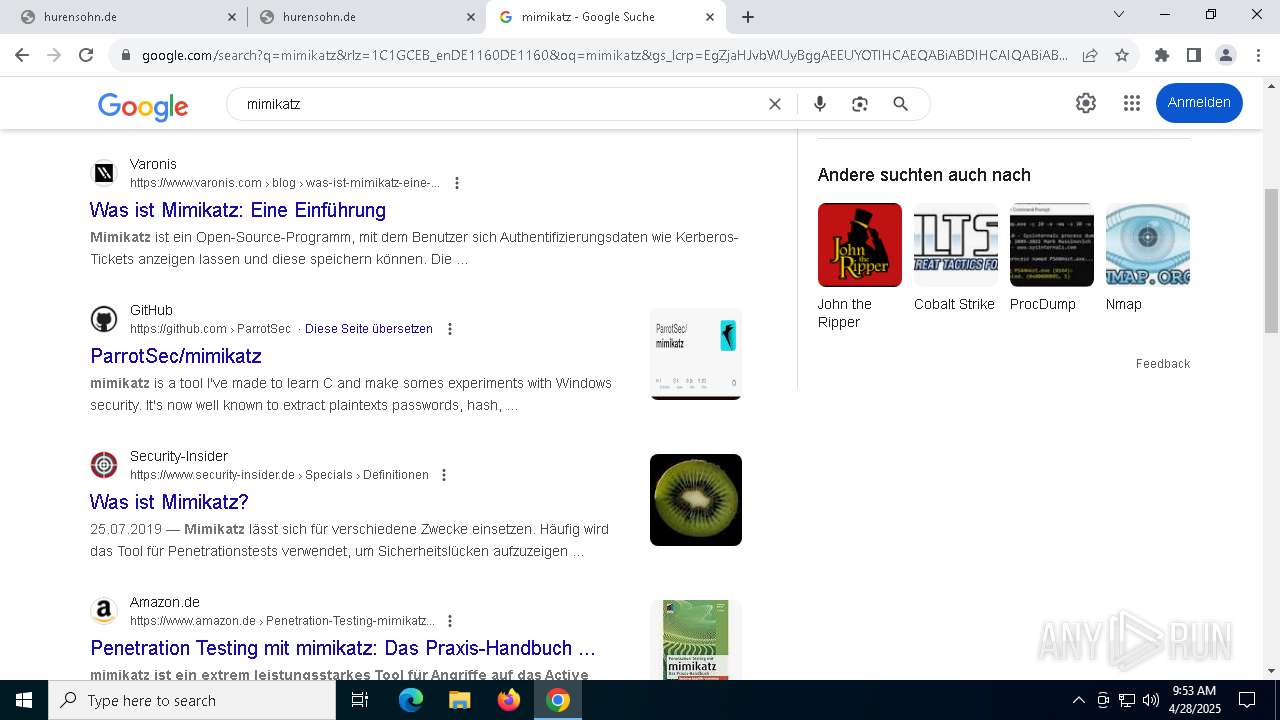The height and width of the screenshot is (720, 1280).
Task: Switch to the second hurensohn.de tab
Action: click(366, 17)
